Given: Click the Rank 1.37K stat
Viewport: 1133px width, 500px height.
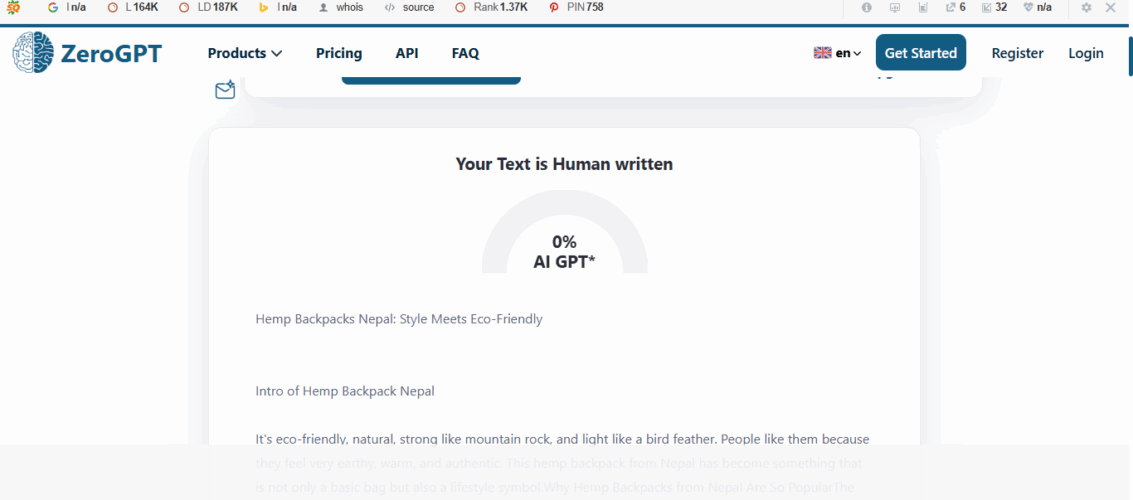Looking at the screenshot, I should click(x=492, y=8).
